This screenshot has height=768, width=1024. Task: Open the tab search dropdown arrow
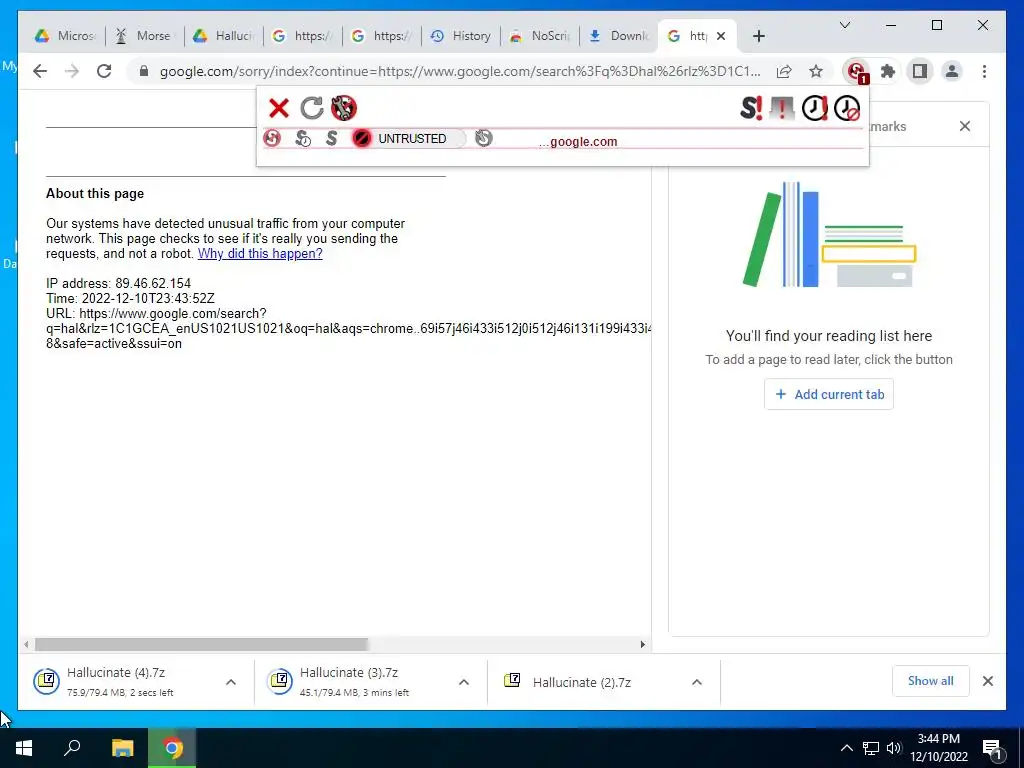coord(844,25)
